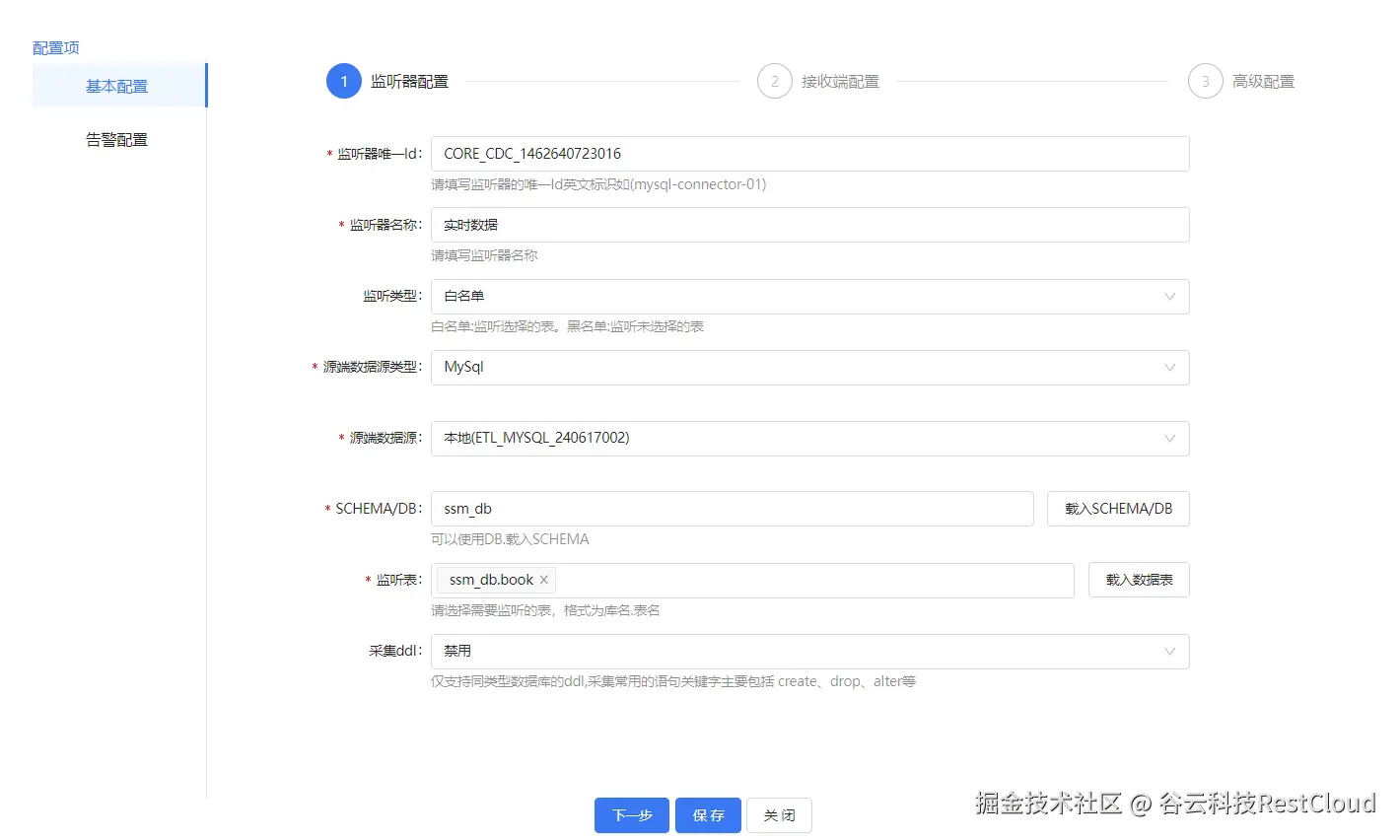Click the 监听器名称 input field
Image resolution: width=1400 pixels, height=840 pixels.
[810, 225]
